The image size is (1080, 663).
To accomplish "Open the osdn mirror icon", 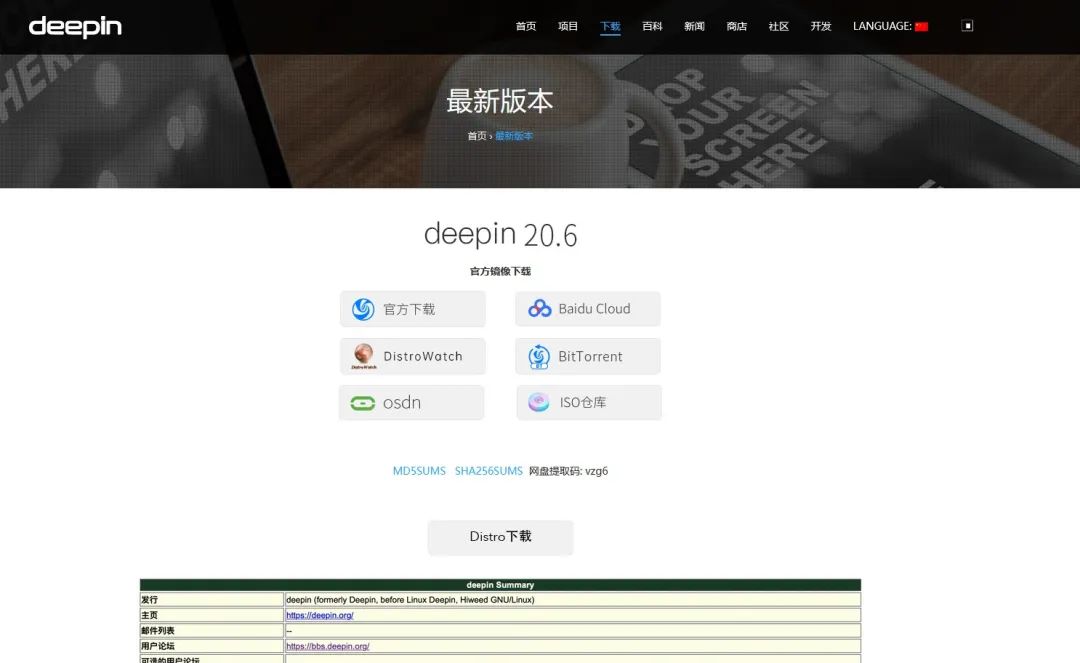I will (x=362, y=402).
